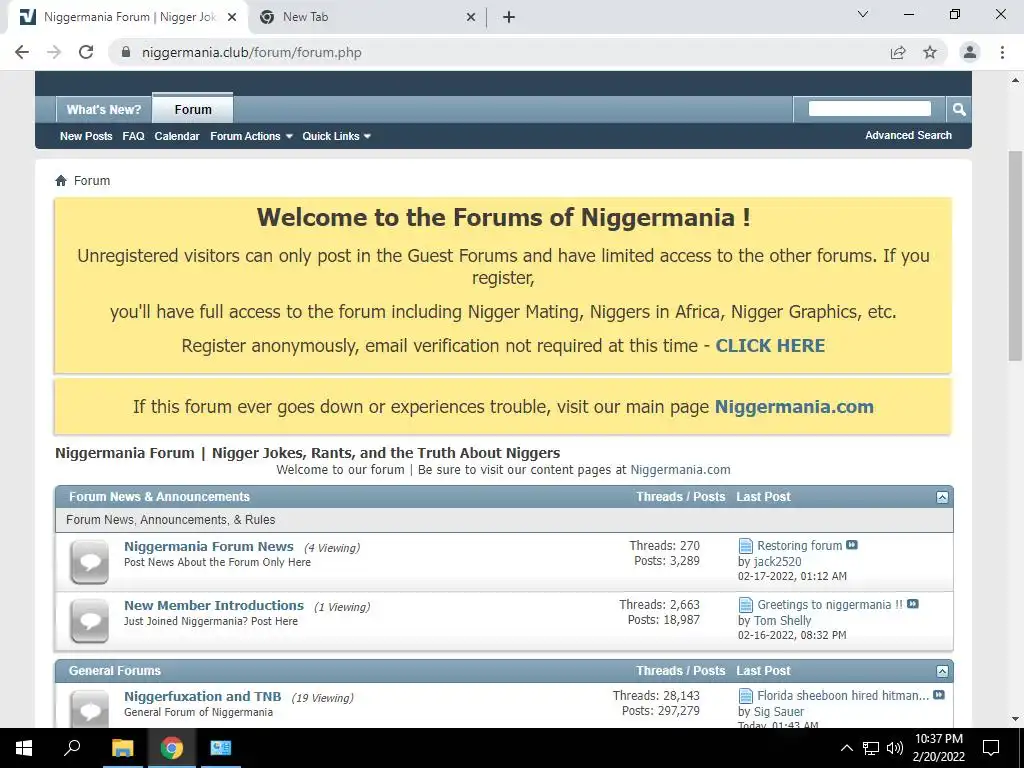Open the Forum Actions dropdown
Image resolution: width=1024 pixels, height=768 pixels.
pos(251,136)
